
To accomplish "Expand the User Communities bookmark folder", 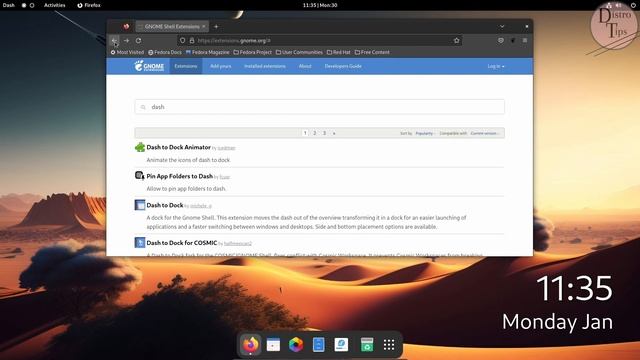I will click(x=299, y=52).
